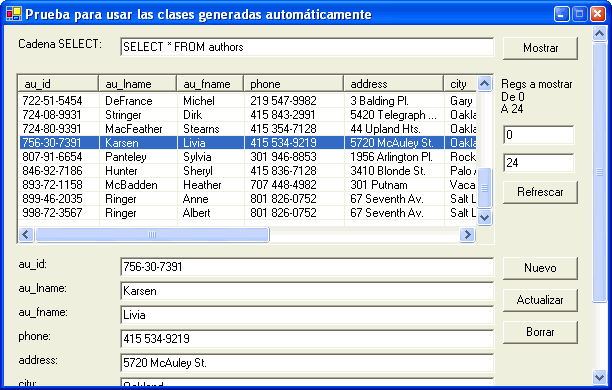Click the form's scroll down arrow
The width and height of the screenshot is (612, 390).
coord(599,377)
